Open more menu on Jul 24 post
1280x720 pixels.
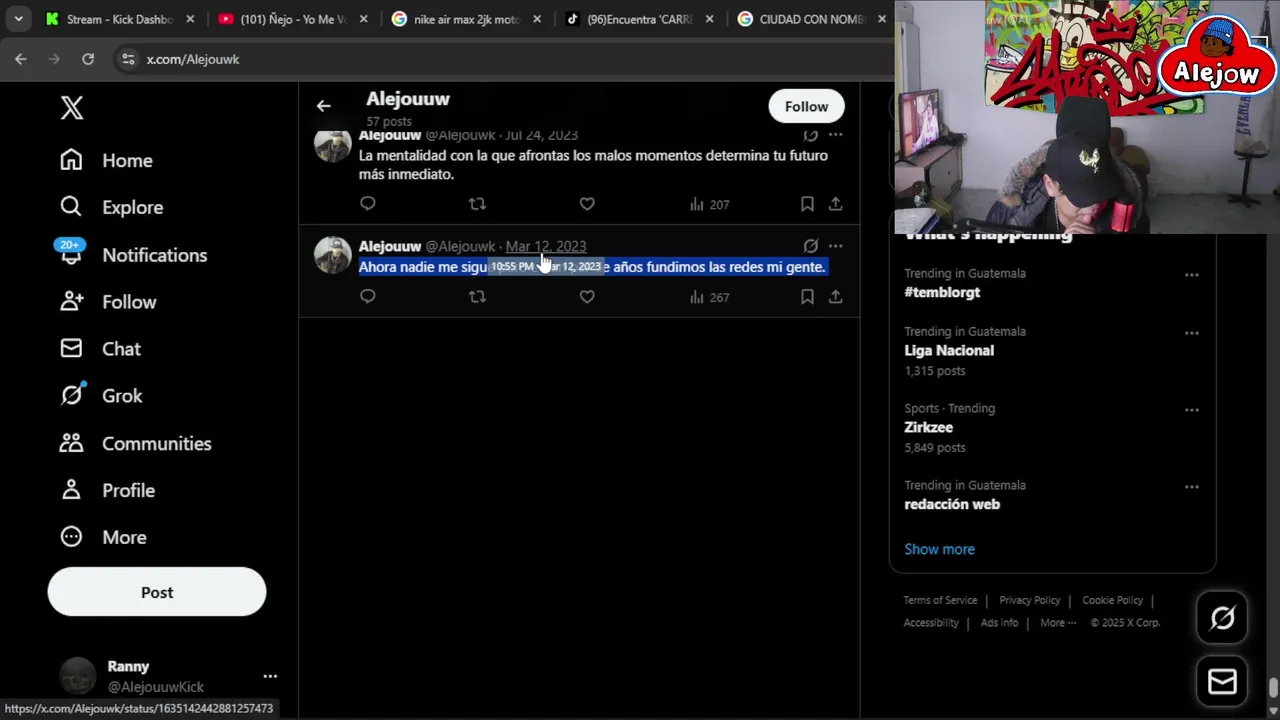click(x=835, y=135)
